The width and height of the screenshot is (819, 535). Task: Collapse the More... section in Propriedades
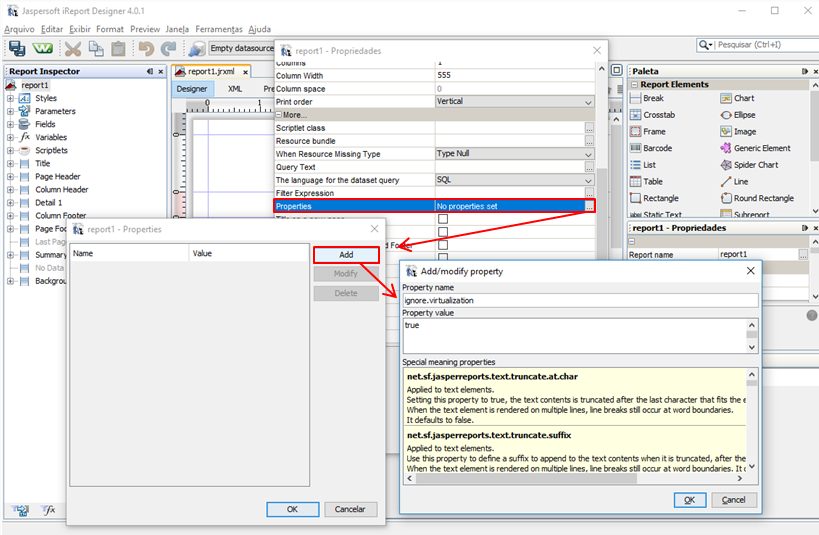279,115
